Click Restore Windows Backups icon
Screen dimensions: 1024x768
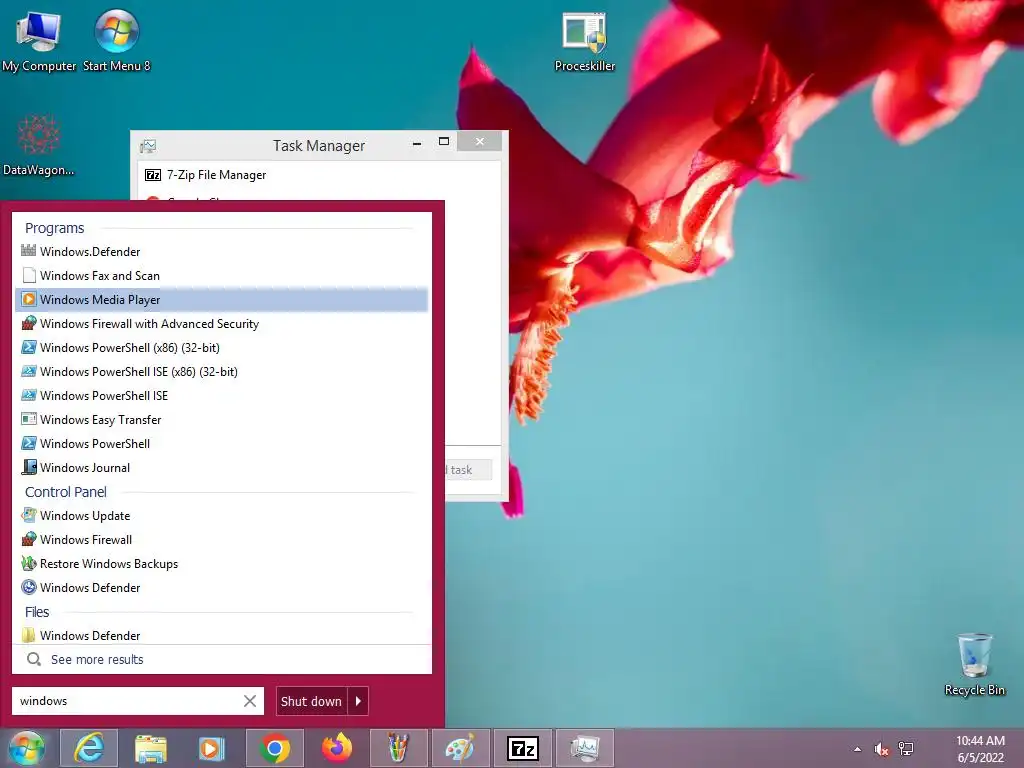29,563
